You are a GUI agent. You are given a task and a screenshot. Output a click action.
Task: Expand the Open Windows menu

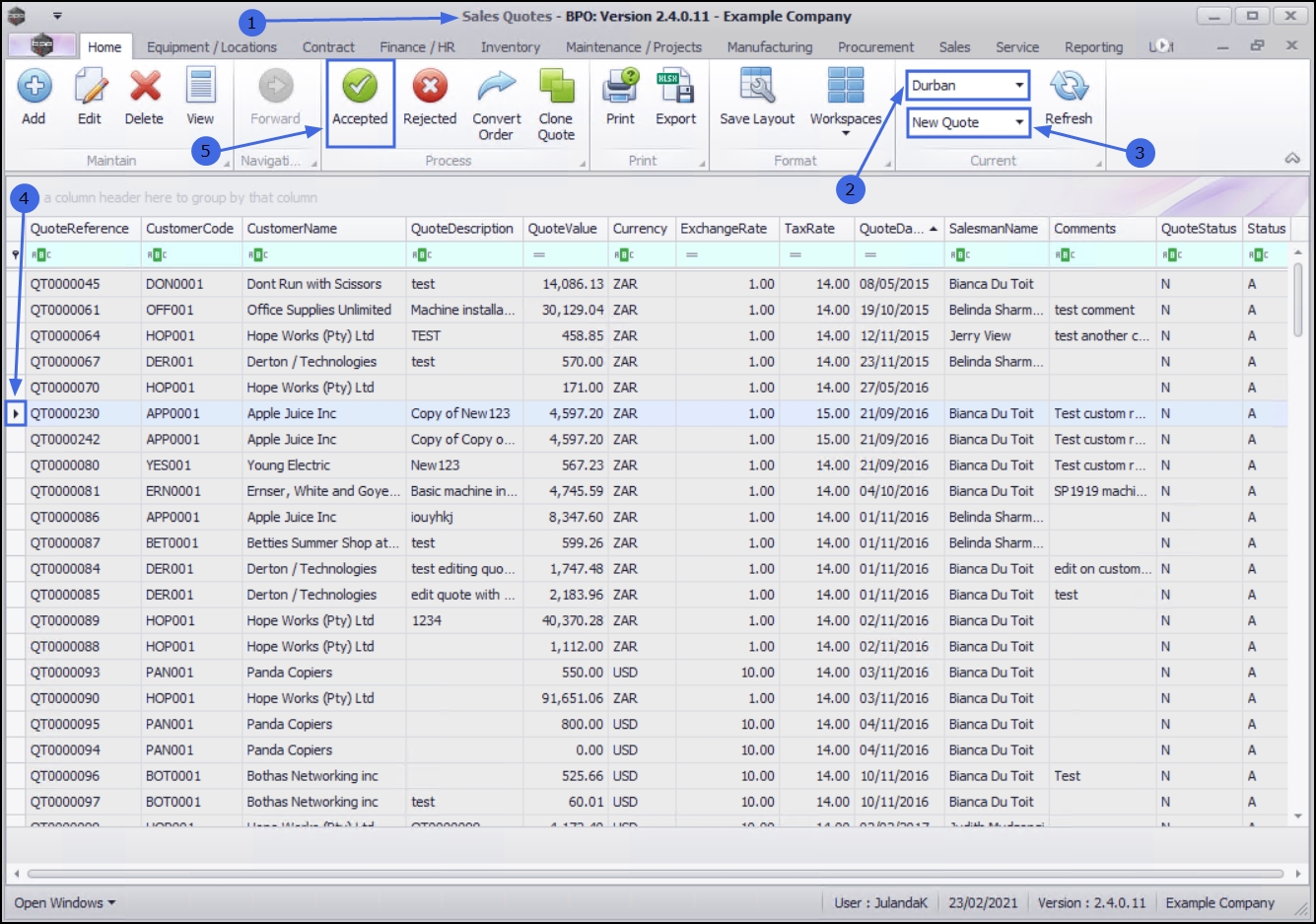pyautogui.click(x=65, y=902)
